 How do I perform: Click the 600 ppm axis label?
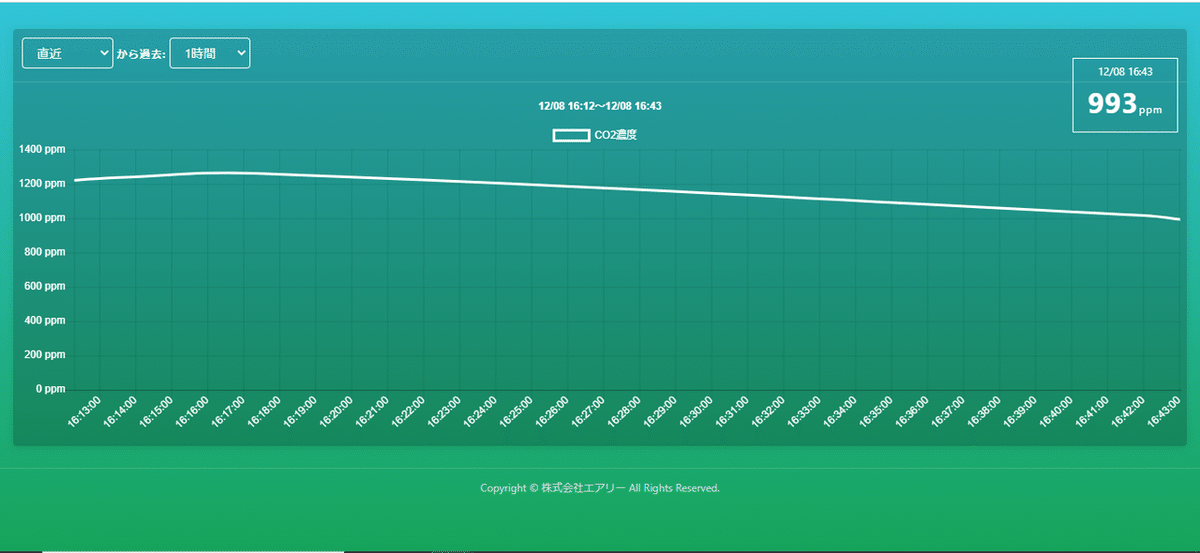pyautogui.click(x=46, y=286)
